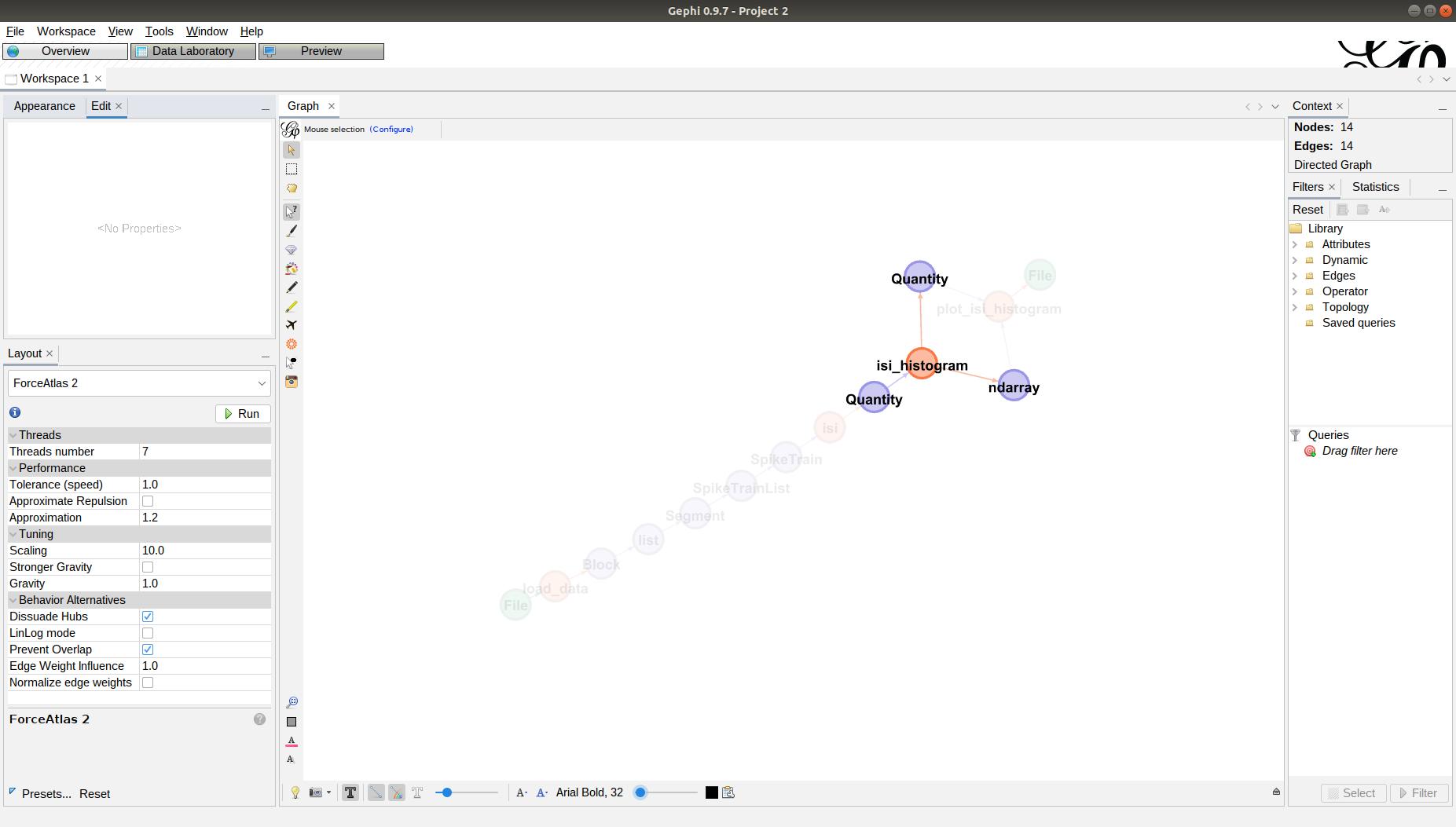Open the ForceAtlas 2 layout dropdown
This screenshot has width=1456, height=827.
139,383
